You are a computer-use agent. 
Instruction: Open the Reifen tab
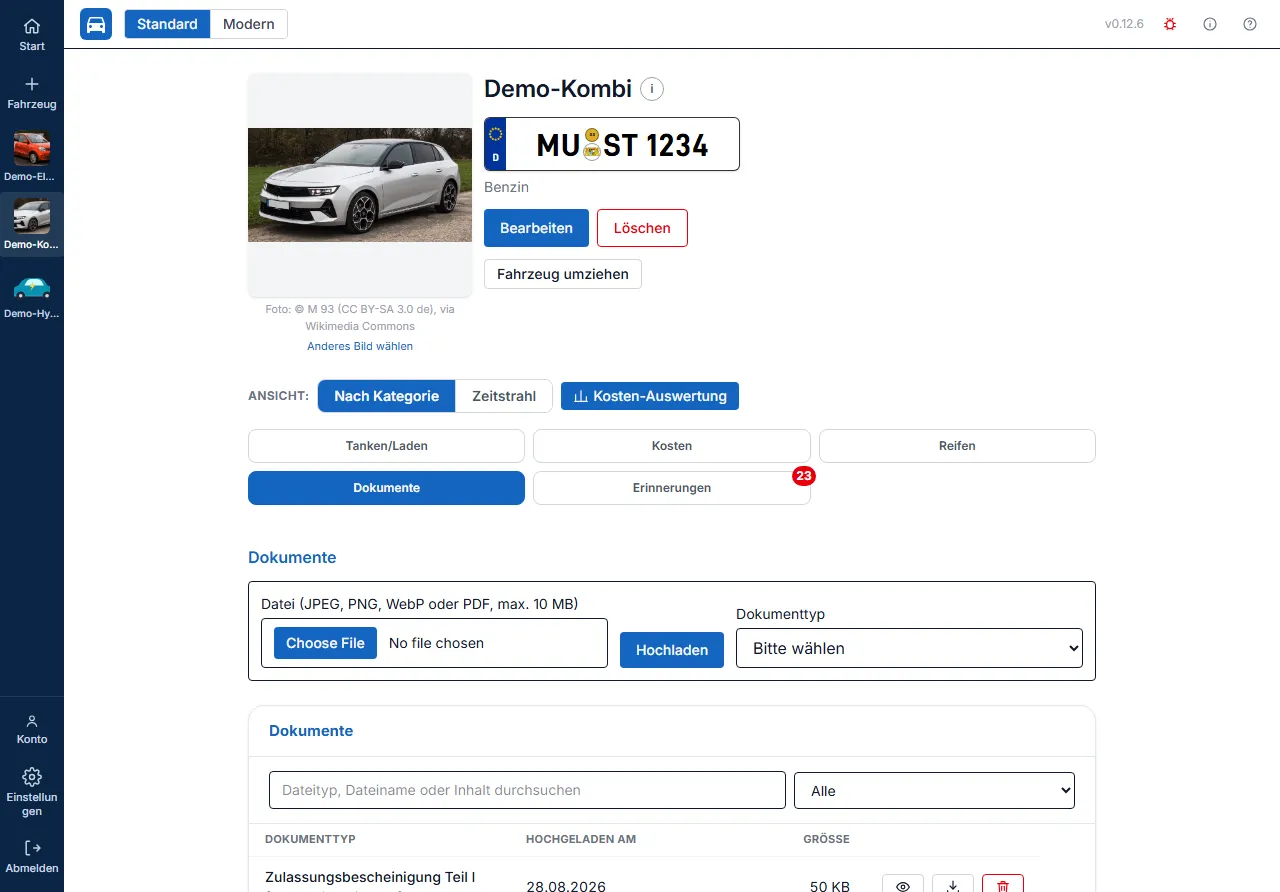pos(957,446)
